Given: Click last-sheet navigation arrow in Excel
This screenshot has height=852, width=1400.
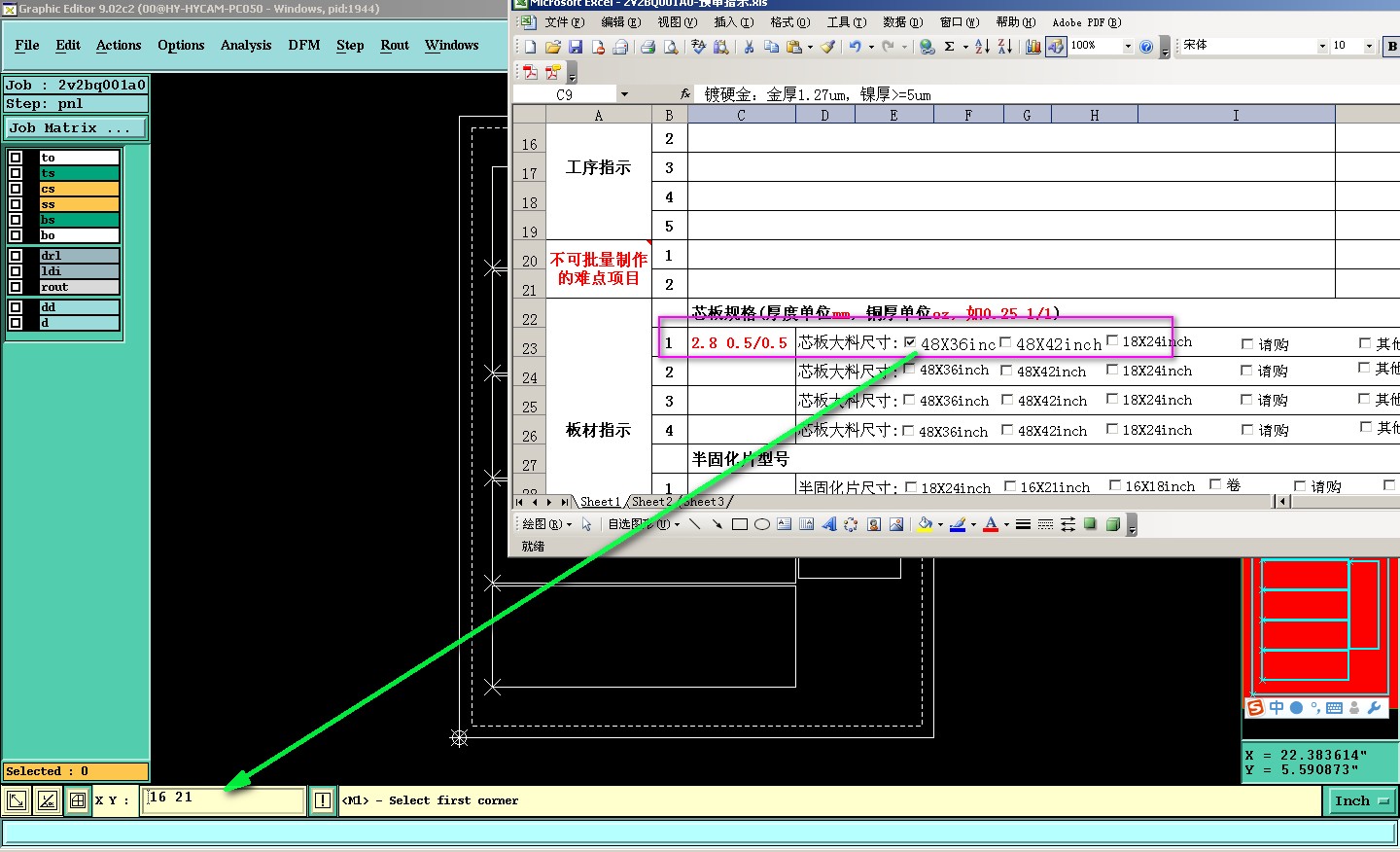Looking at the screenshot, I should tap(564, 502).
